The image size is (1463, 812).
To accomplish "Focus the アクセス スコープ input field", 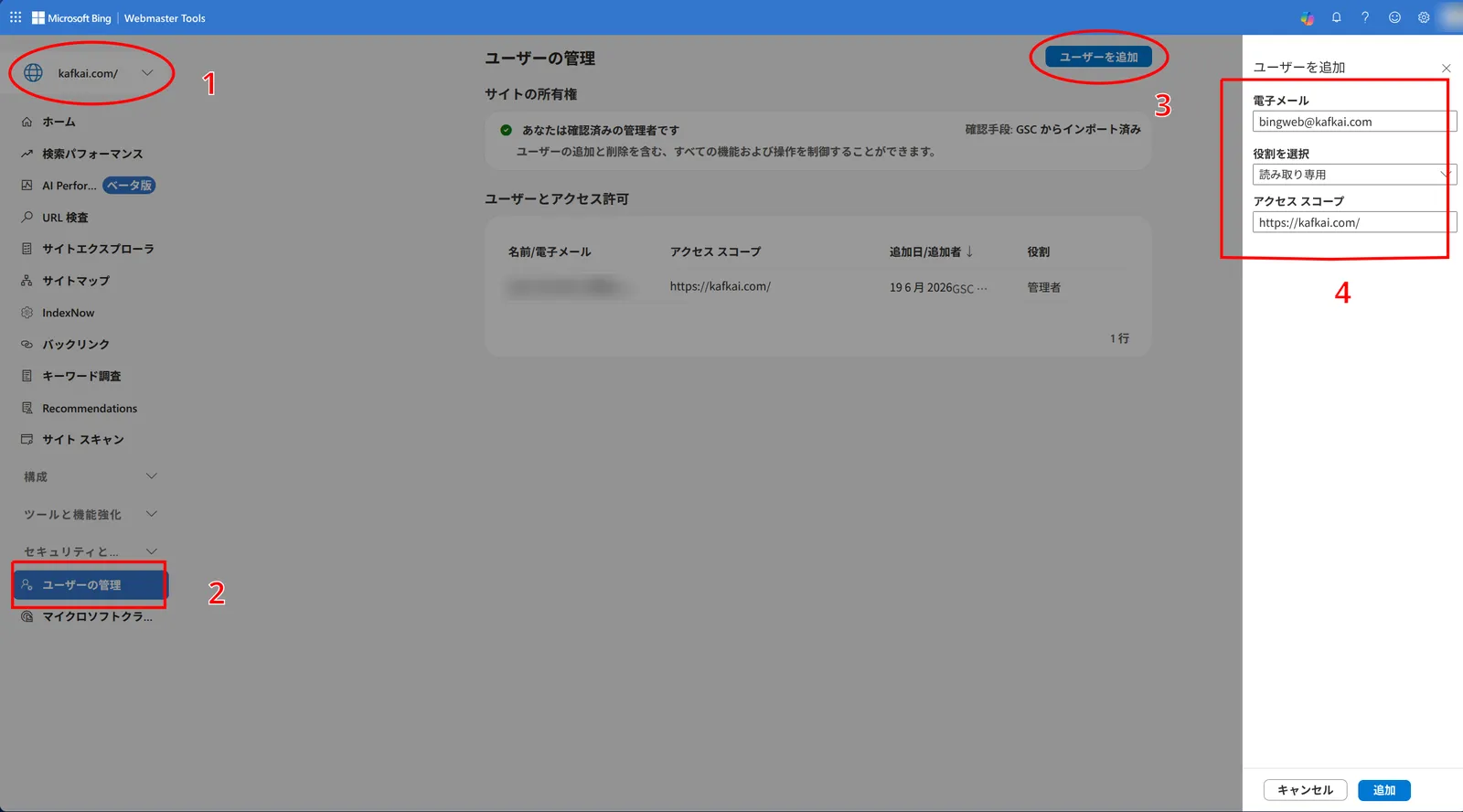I will (x=1354, y=222).
